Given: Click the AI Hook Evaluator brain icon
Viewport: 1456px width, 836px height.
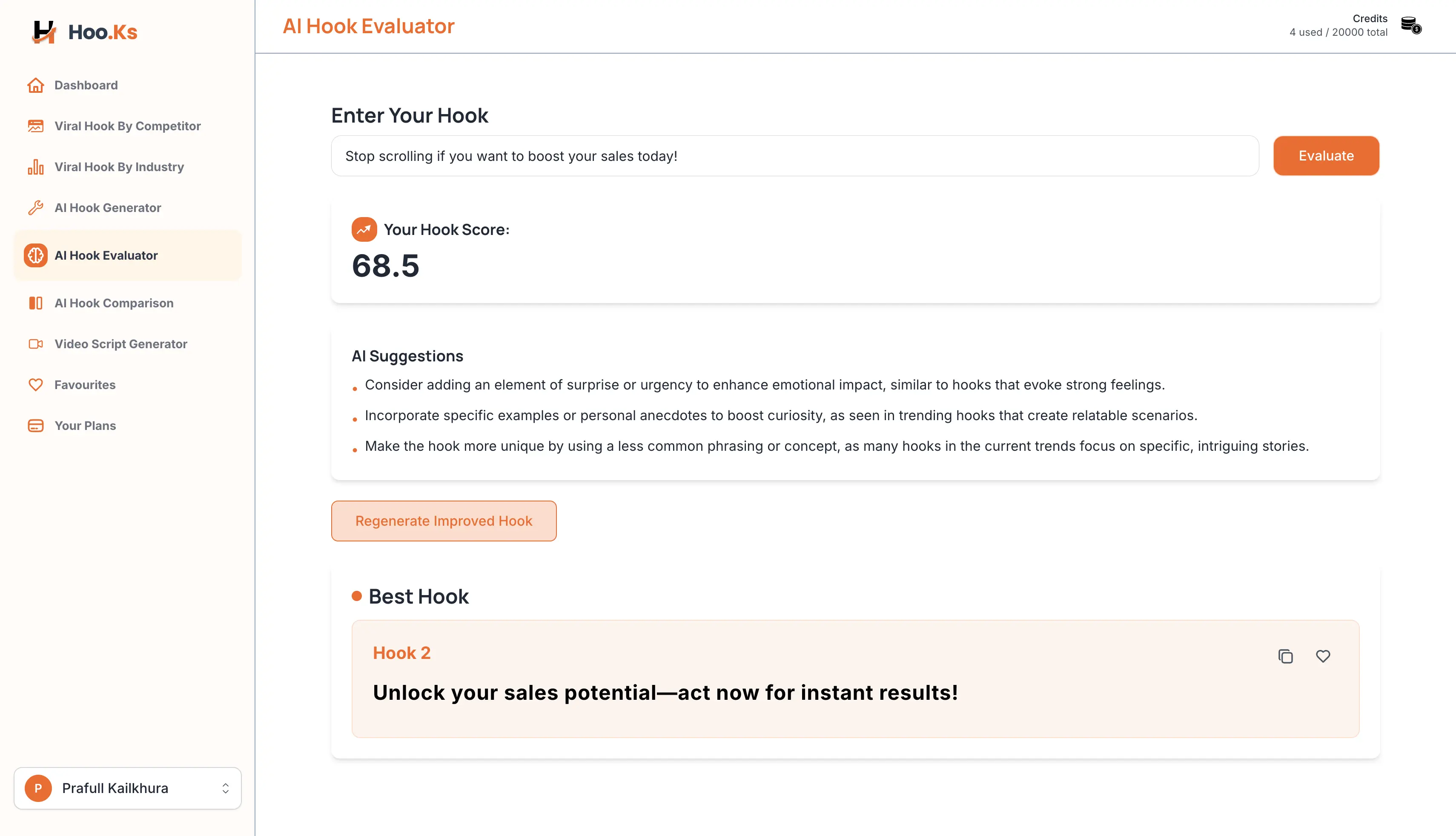Looking at the screenshot, I should click(36, 255).
